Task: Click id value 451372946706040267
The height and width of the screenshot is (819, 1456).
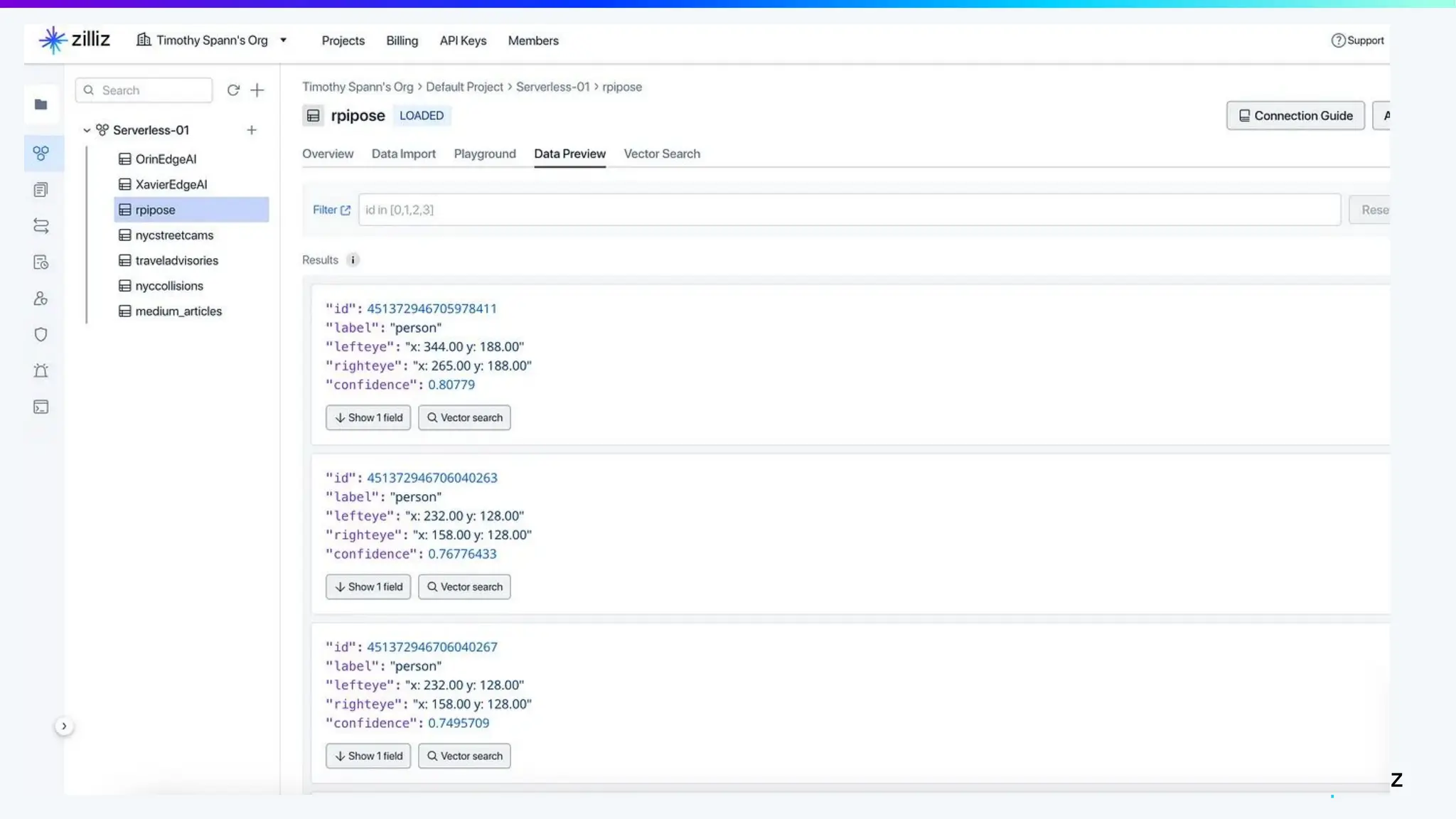Action: [432, 647]
